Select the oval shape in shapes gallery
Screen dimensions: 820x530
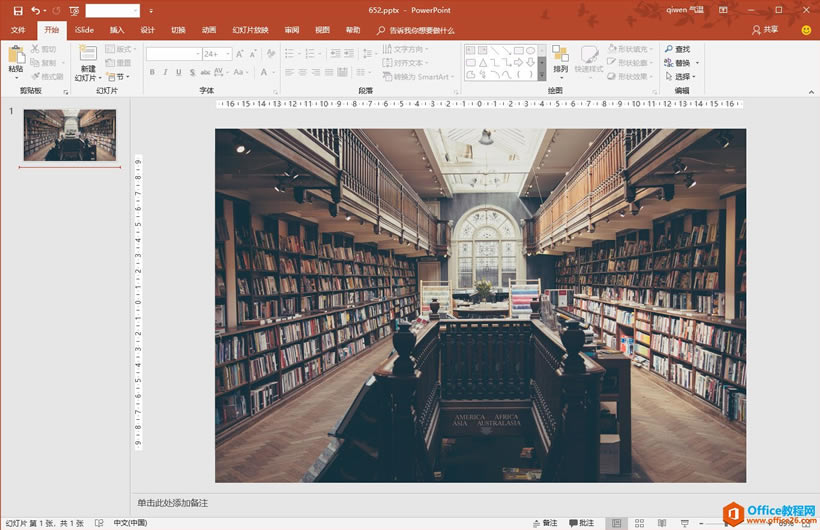(x=531, y=51)
